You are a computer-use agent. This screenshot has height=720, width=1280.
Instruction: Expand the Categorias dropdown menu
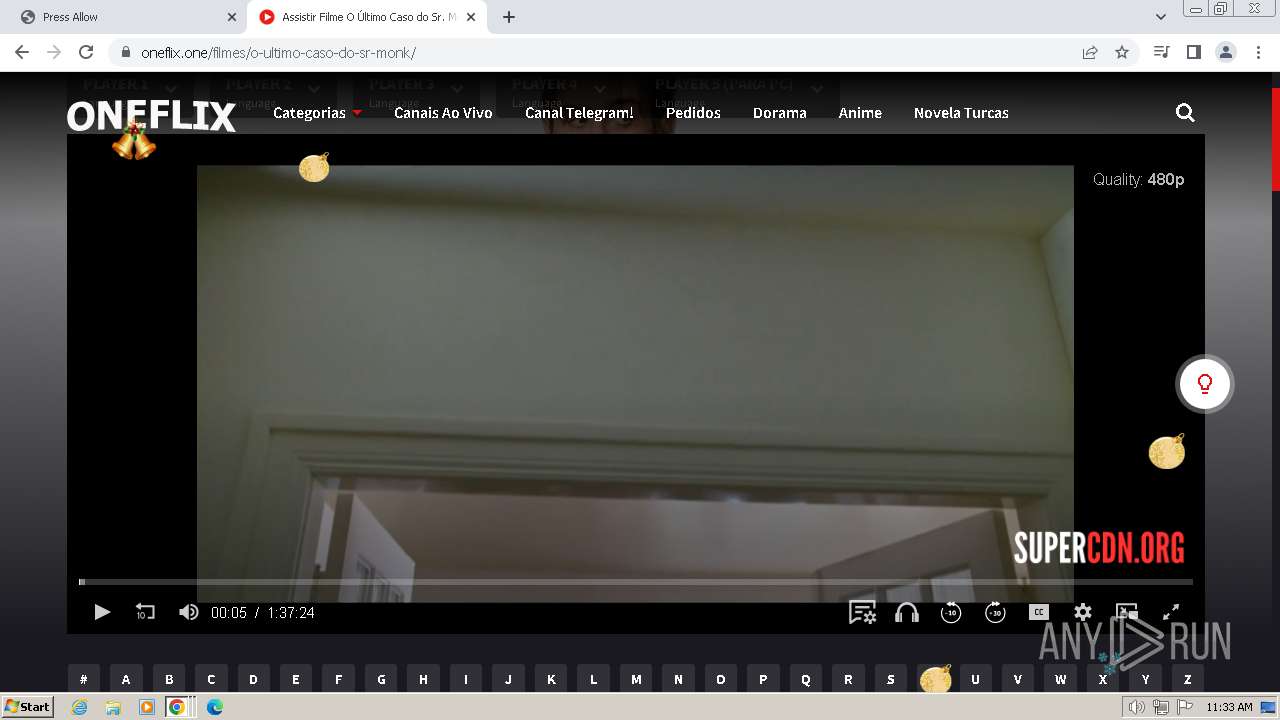[x=317, y=113]
